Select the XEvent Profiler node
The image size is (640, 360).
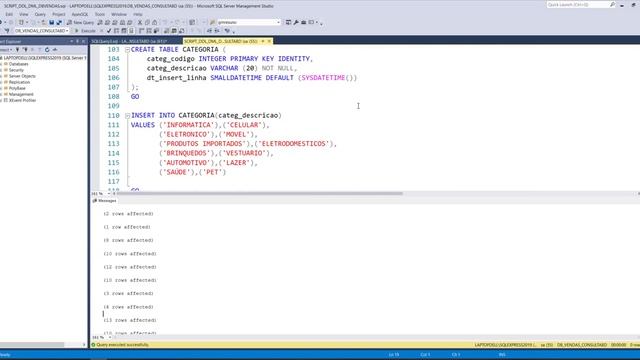tap(22, 100)
